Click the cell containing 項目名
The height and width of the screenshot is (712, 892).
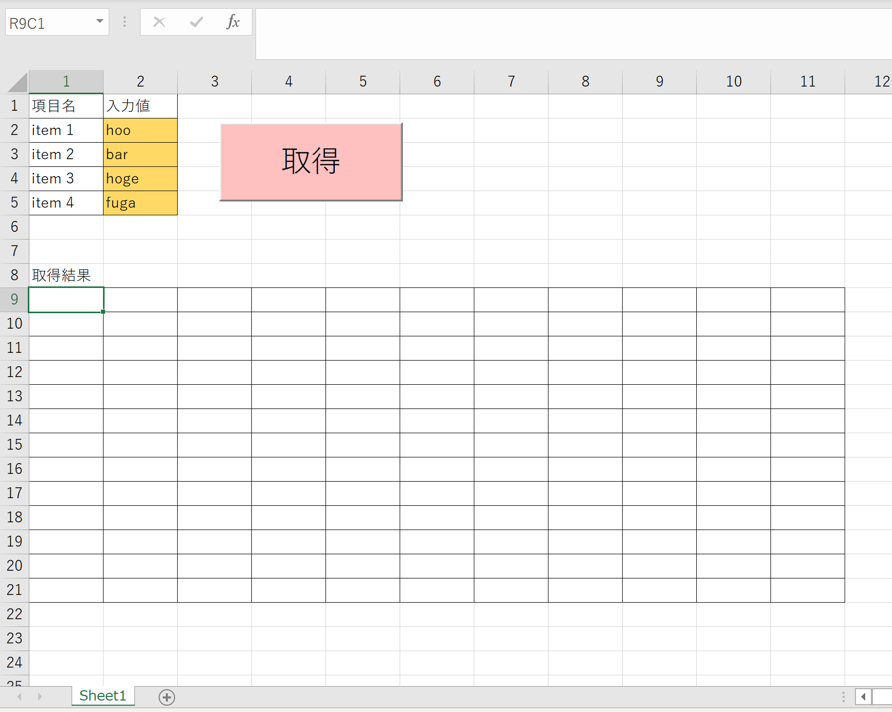pyautogui.click(x=66, y=106)
